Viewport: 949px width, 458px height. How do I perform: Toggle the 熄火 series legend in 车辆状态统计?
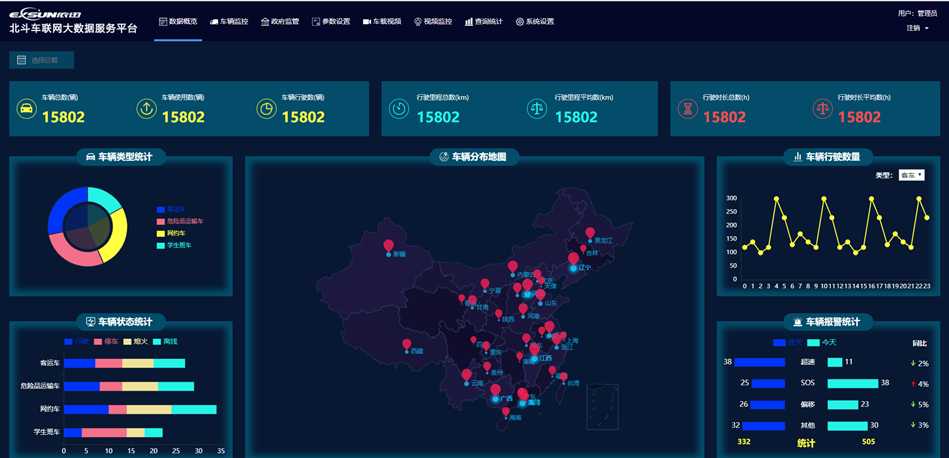point(135,342)
